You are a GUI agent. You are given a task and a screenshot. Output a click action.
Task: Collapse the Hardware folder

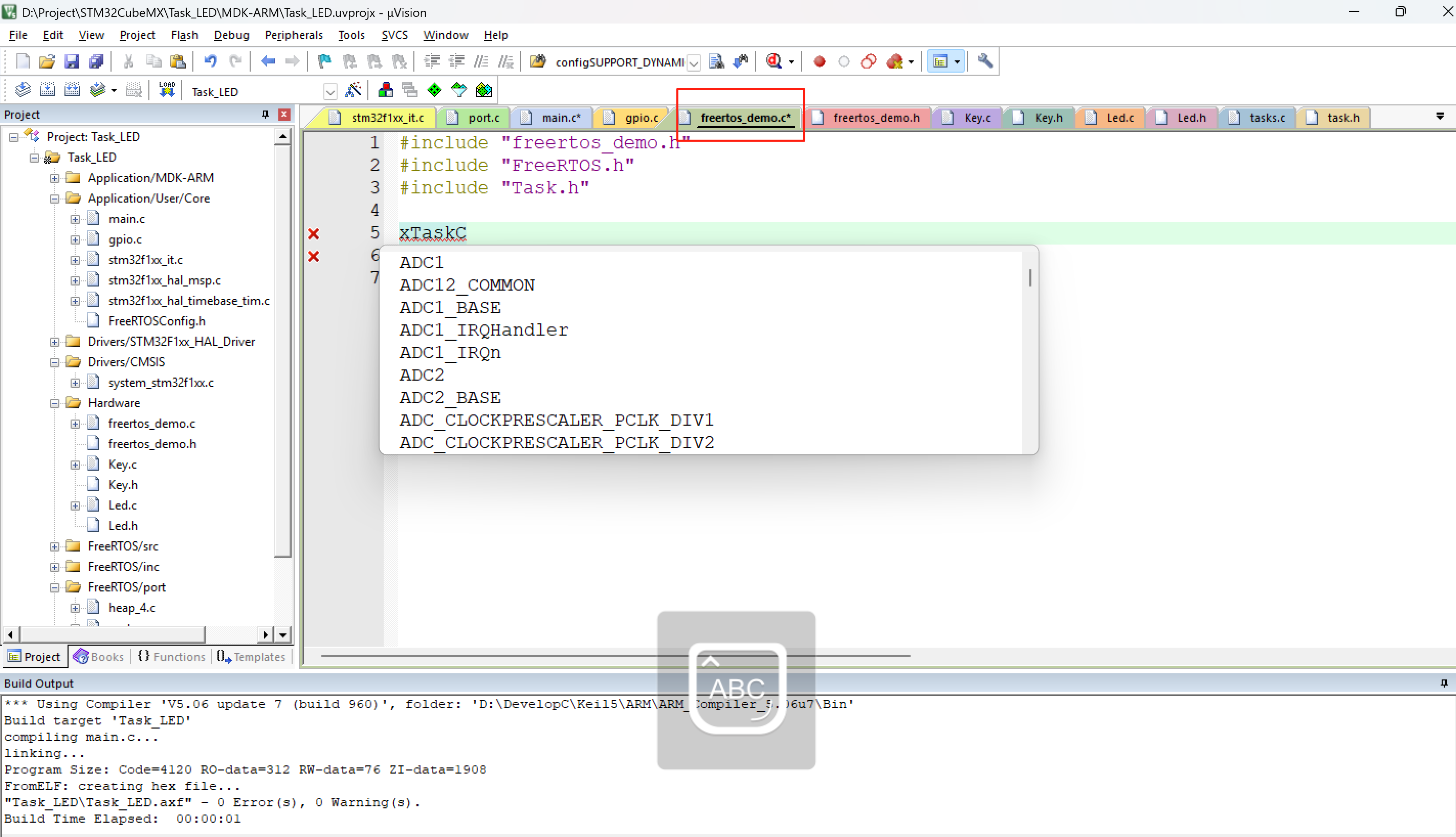[55, 404]
